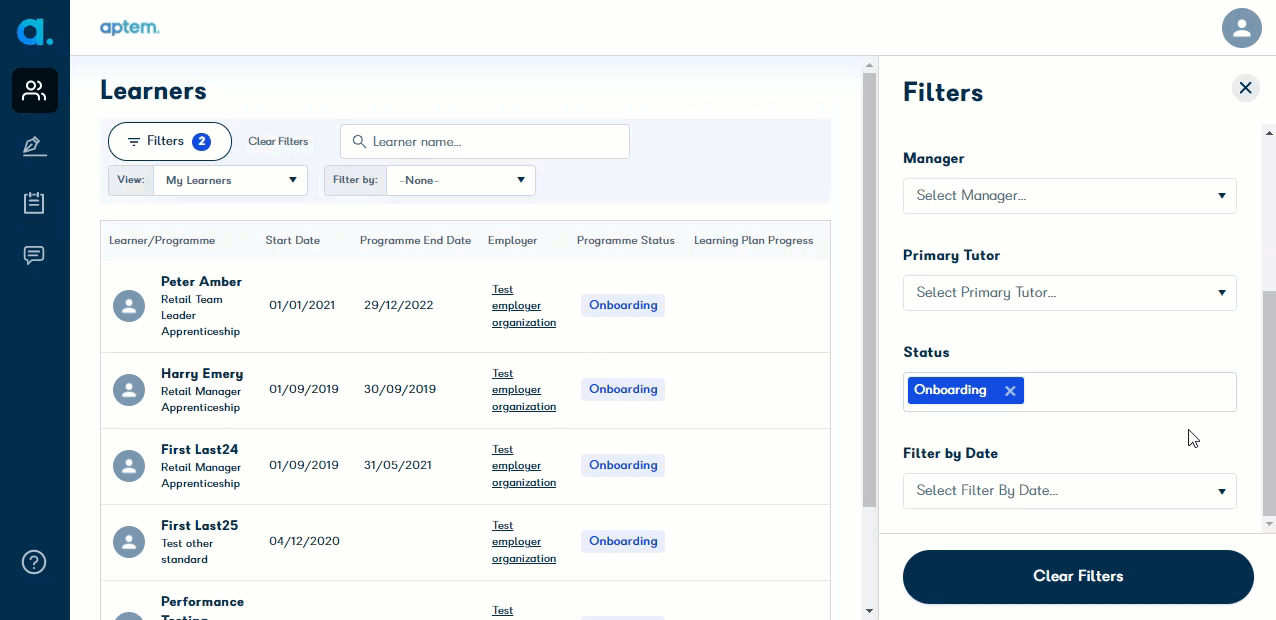Viewport: 1276px width, 620px height.
Task: Click Peter Amber's Onboarding status badge
Action: (x=623, y=306)
